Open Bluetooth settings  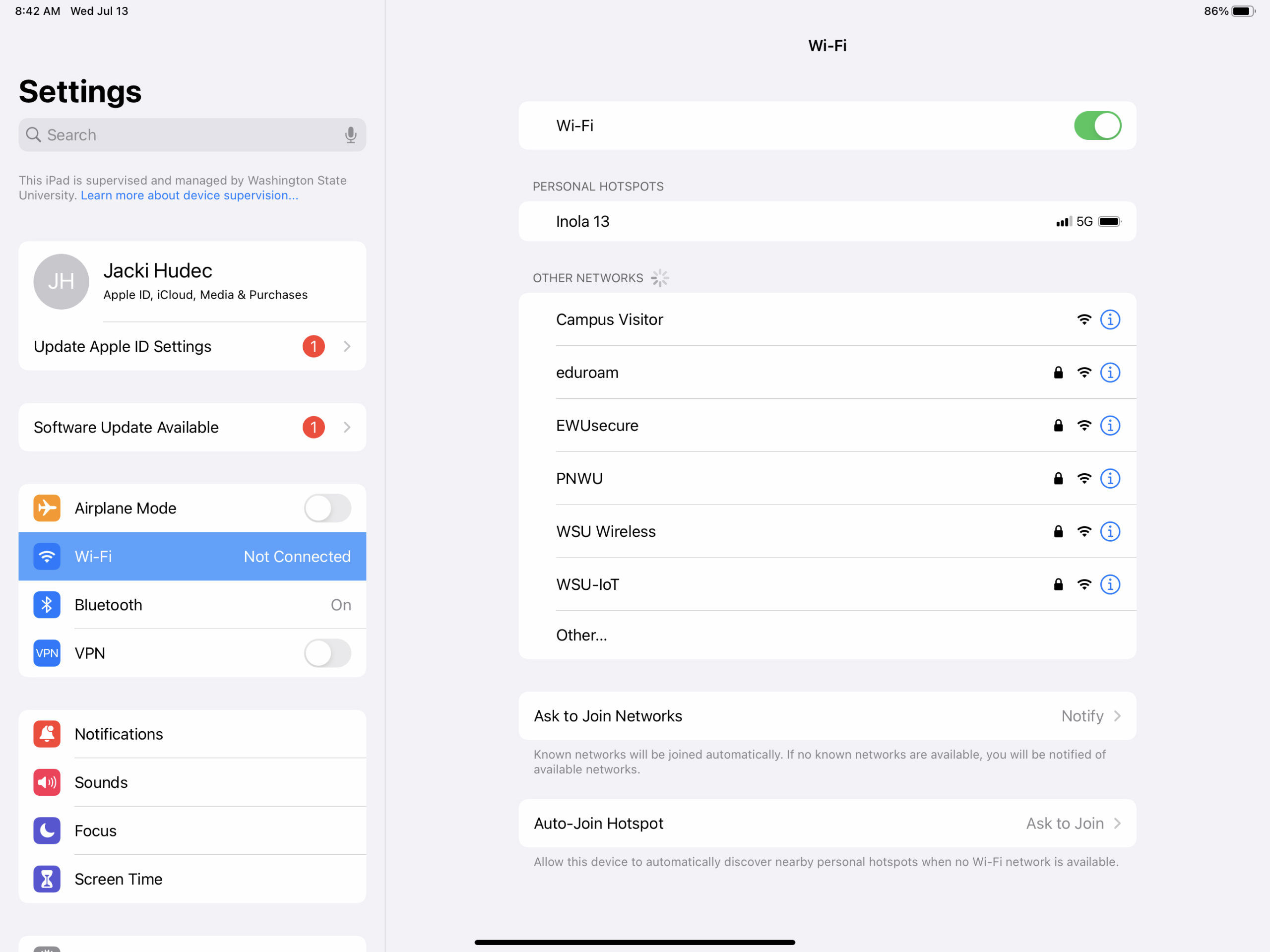[192, 605]
